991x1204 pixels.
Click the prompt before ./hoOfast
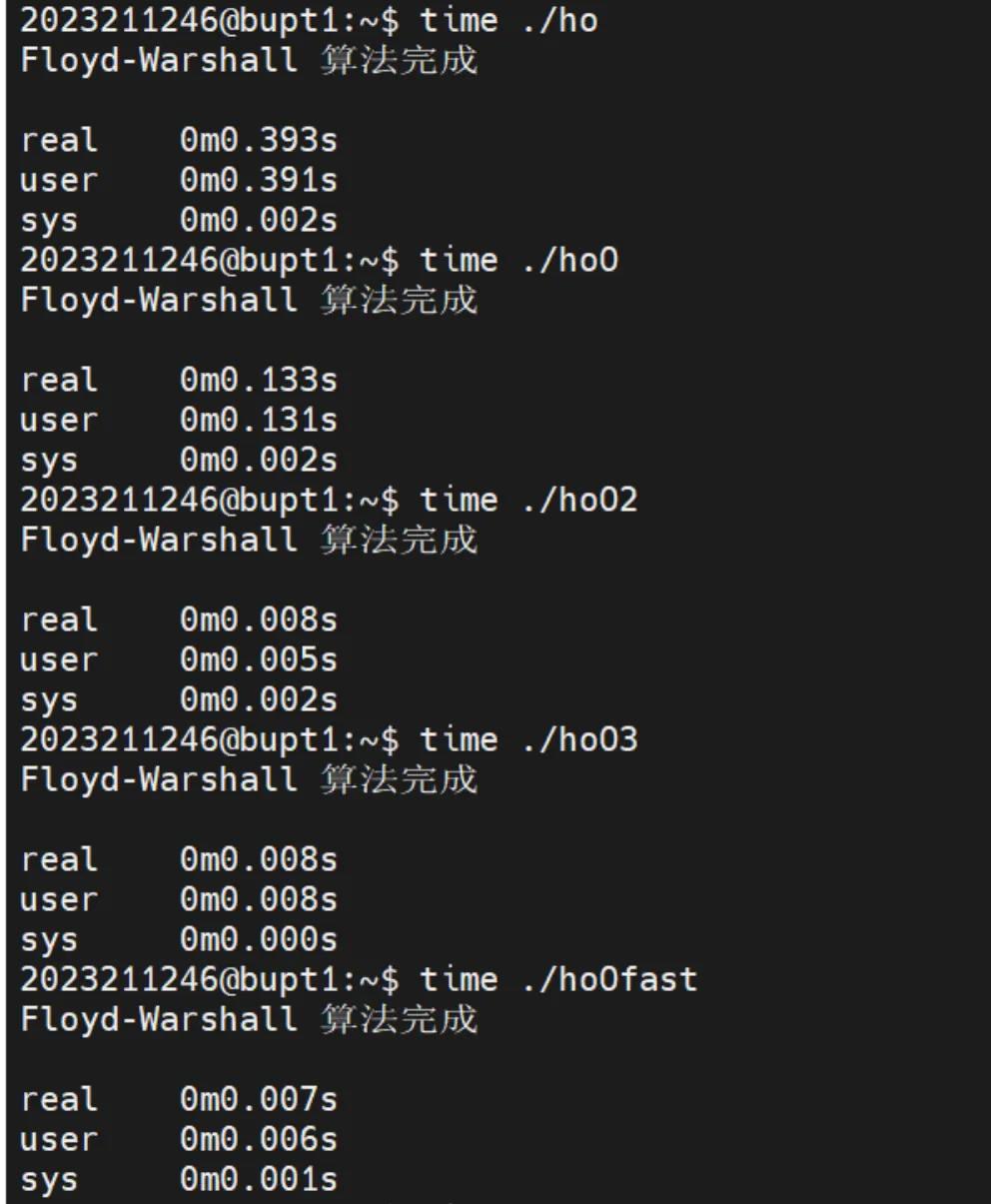(x=210, y=979)
